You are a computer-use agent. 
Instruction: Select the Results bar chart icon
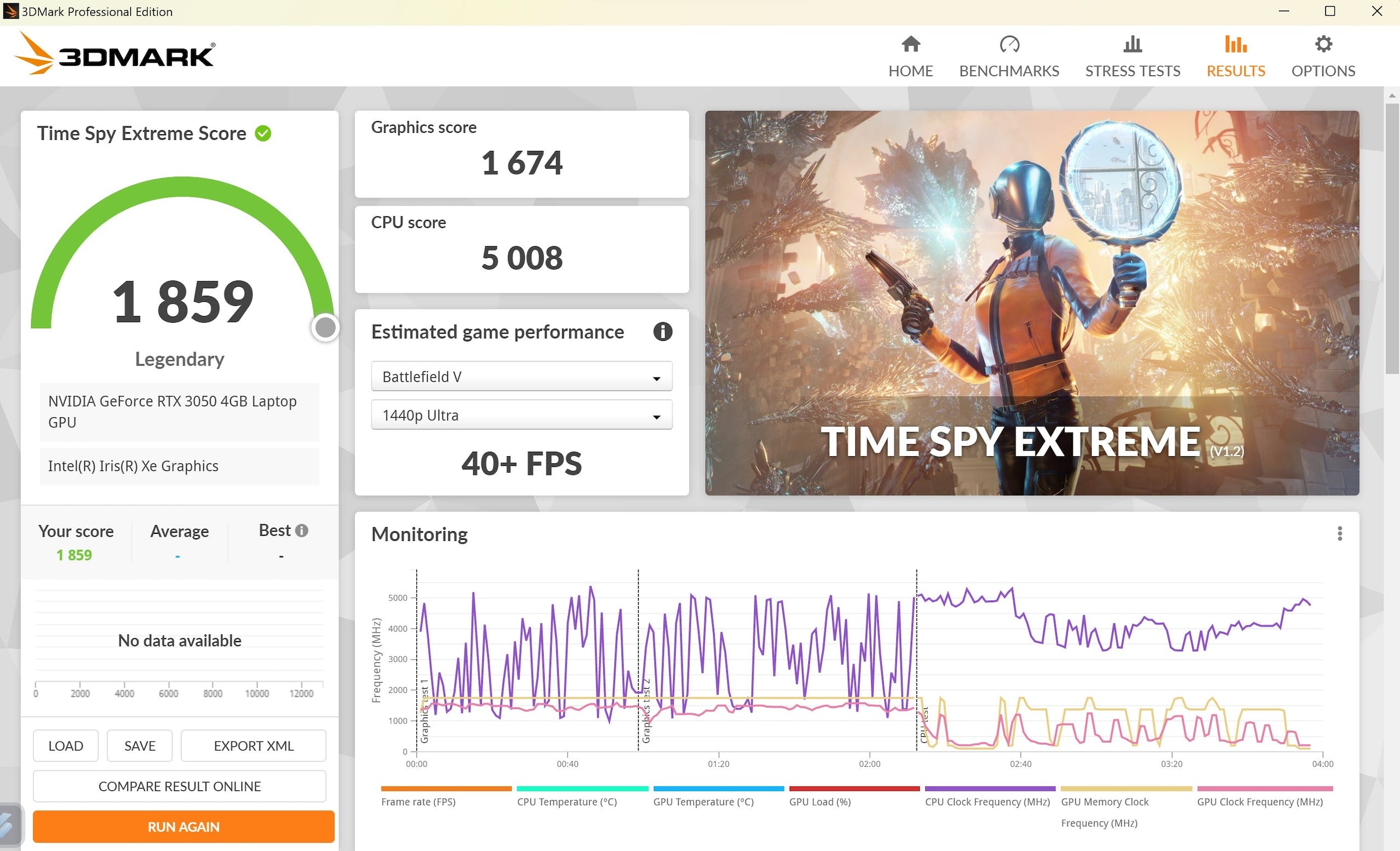tap(1235, 44)
